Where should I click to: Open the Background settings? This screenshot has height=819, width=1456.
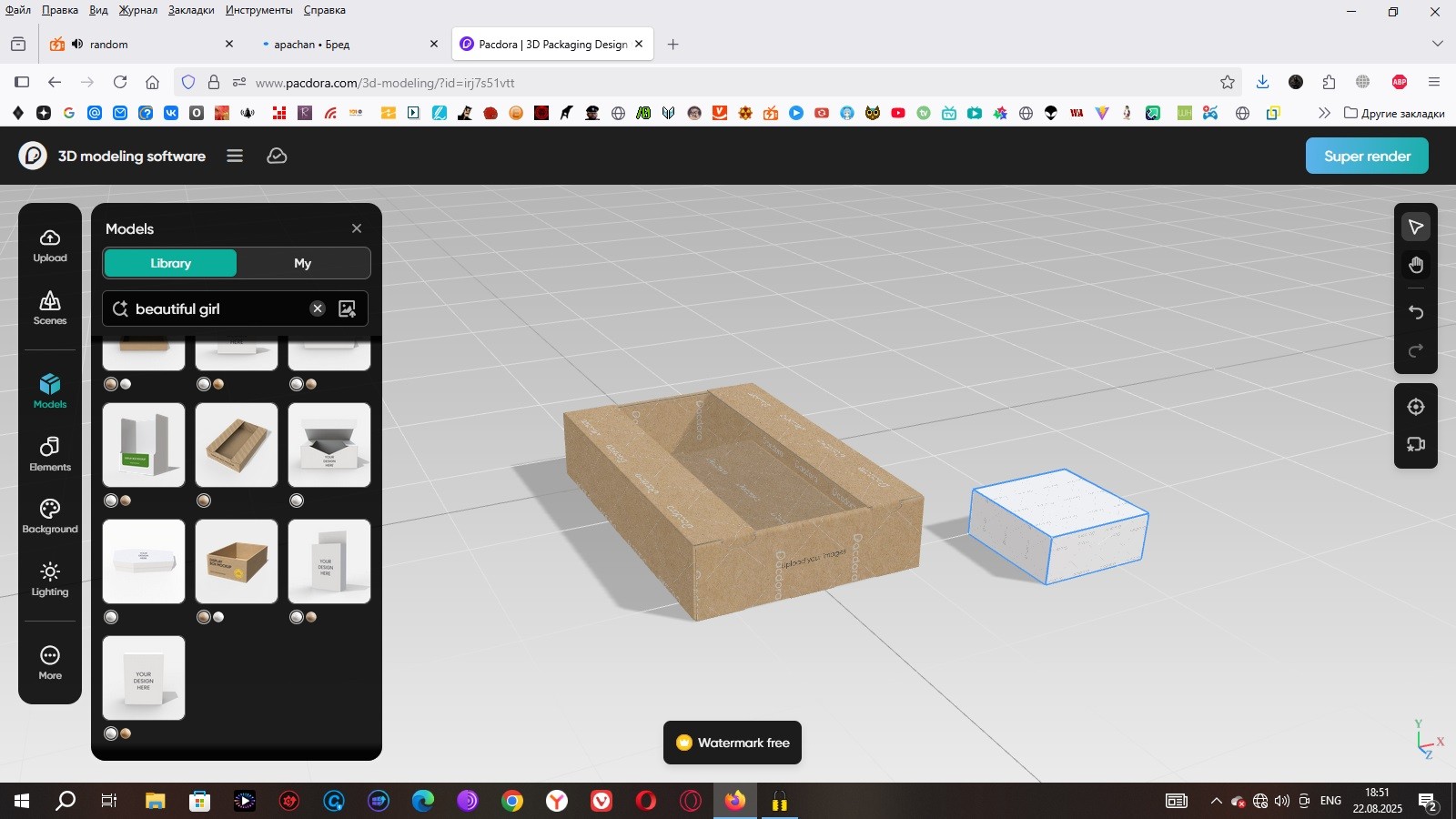point(50,516)
